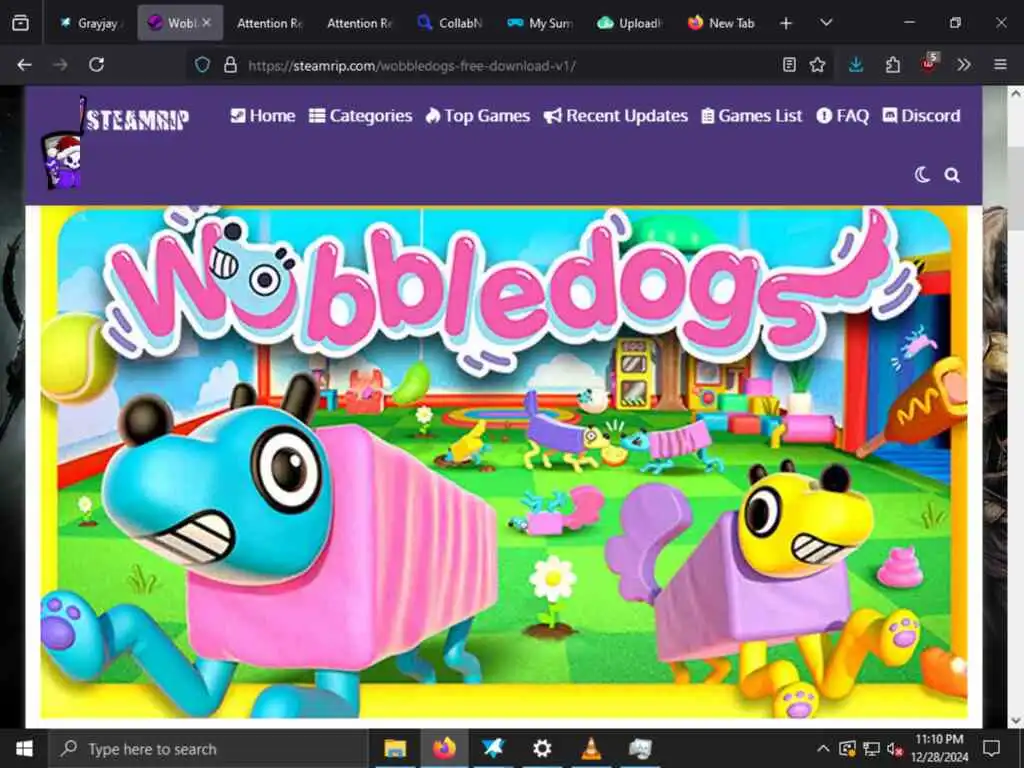Open the Windows Start menu
The height and width of the screenshot is (768, 1024).
(x=24, y=748)
